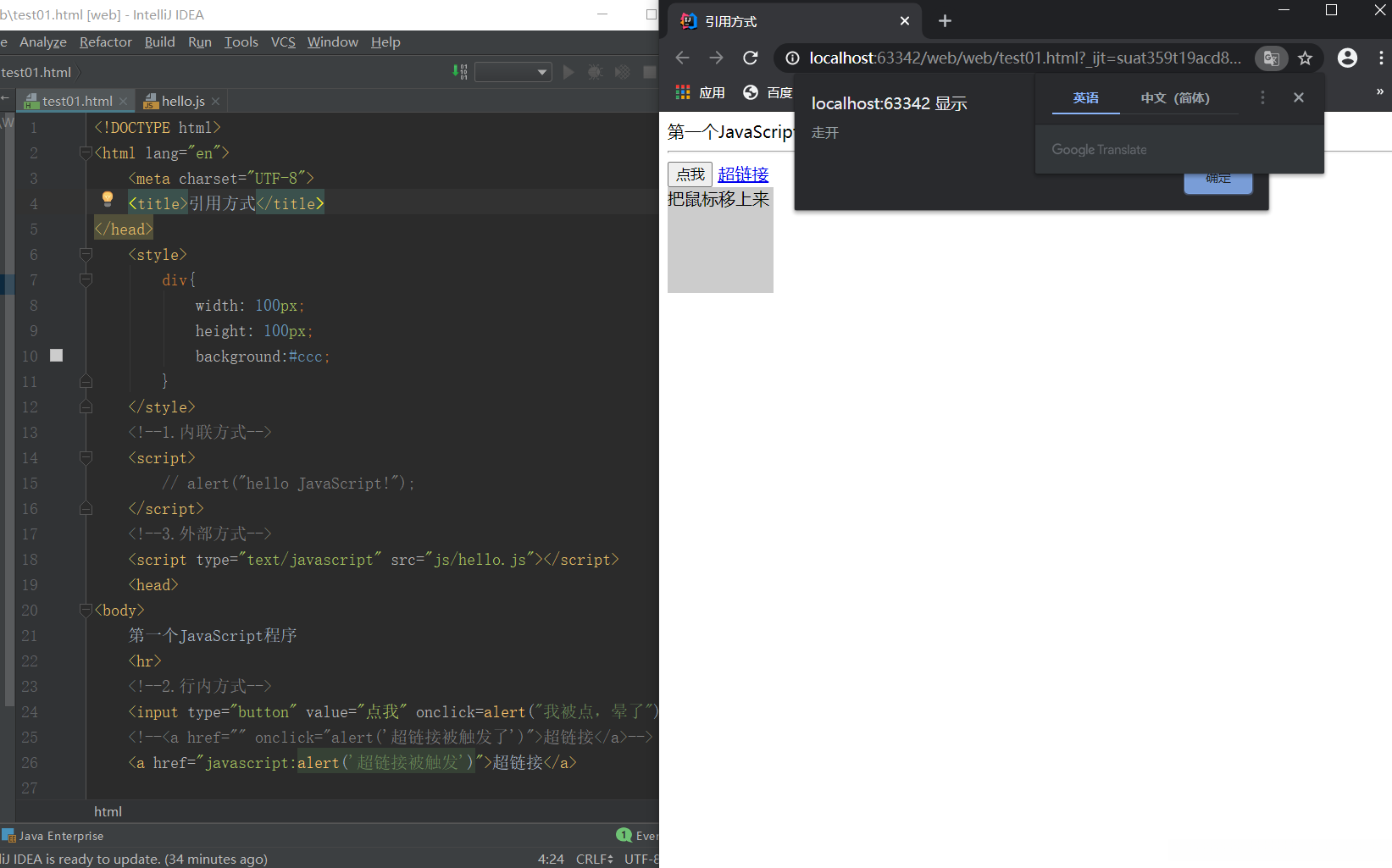
Task: Click the Build project icon with binary digits
Action: (x=460, y=72)
